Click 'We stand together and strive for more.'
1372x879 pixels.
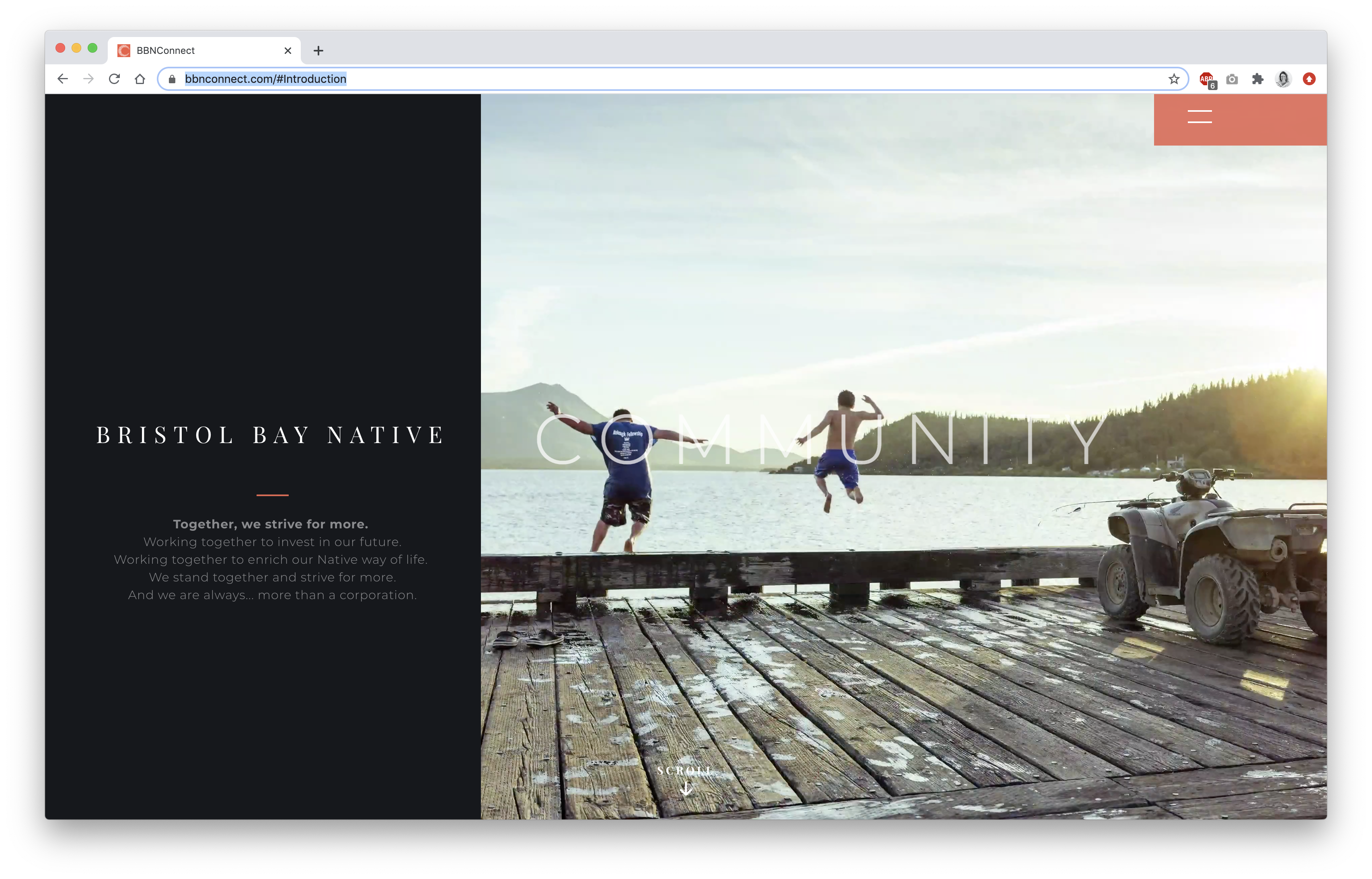click(272, 577)
